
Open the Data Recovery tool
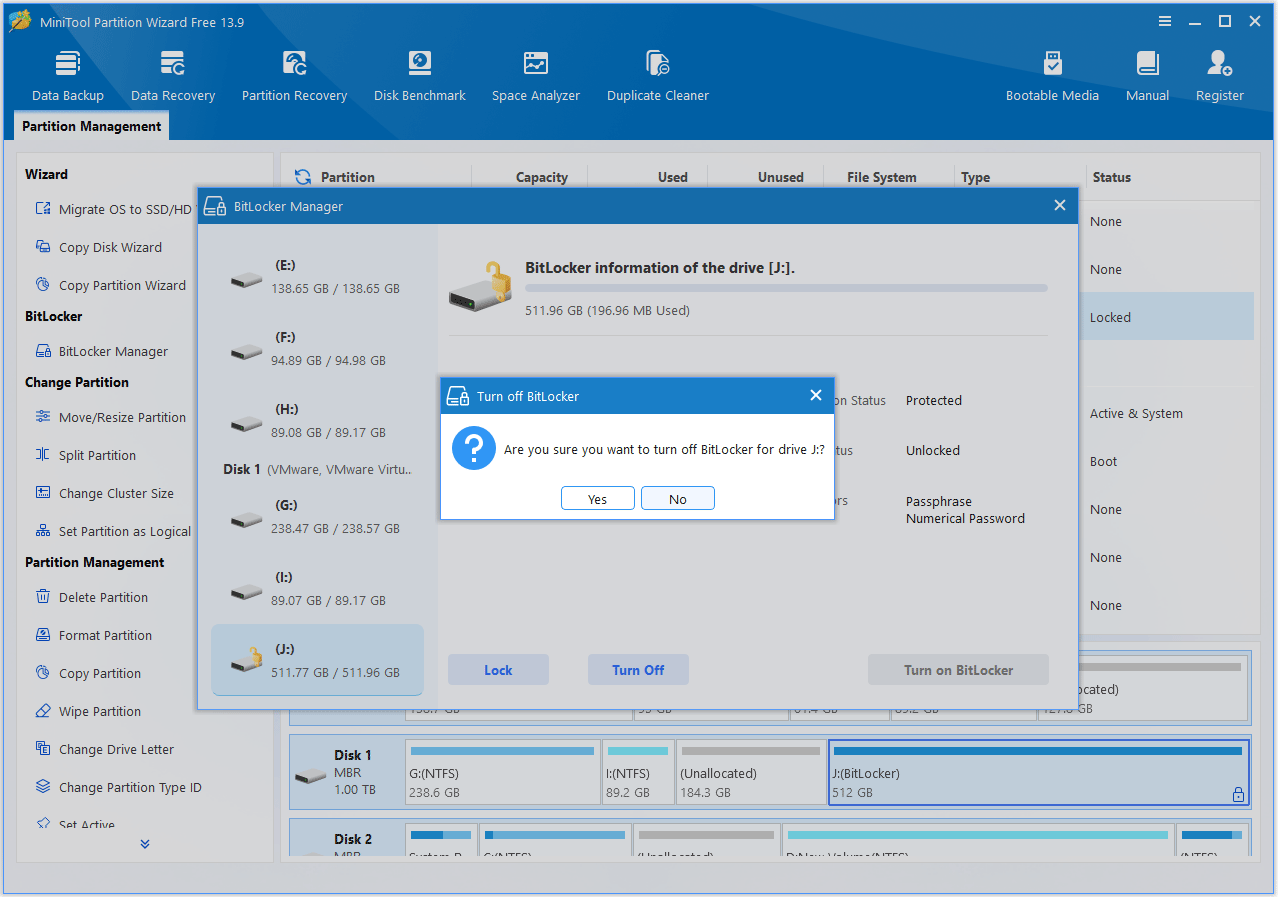click(173, 76)
